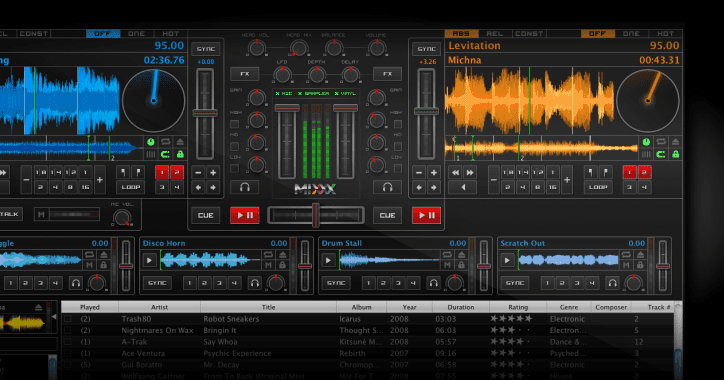Toggle quantize on the Levitation deck
Image resolution: width=724 pixels, height=380 pixels.
point(661,154)
